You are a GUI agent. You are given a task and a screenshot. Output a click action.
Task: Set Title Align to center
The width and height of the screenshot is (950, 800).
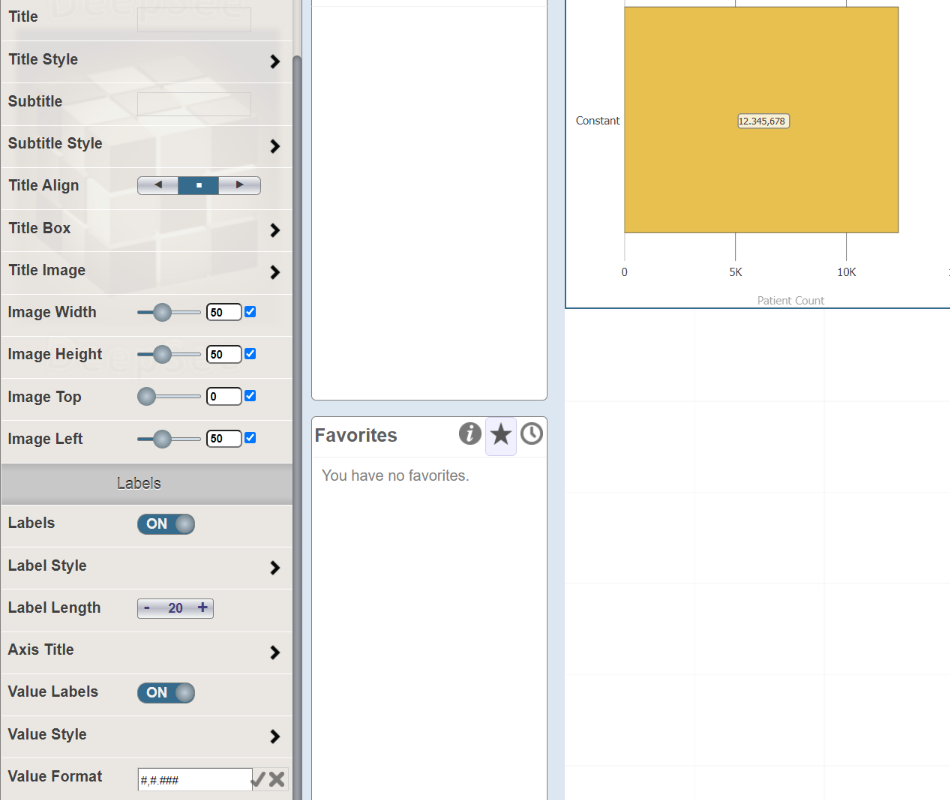click(199, 185)
